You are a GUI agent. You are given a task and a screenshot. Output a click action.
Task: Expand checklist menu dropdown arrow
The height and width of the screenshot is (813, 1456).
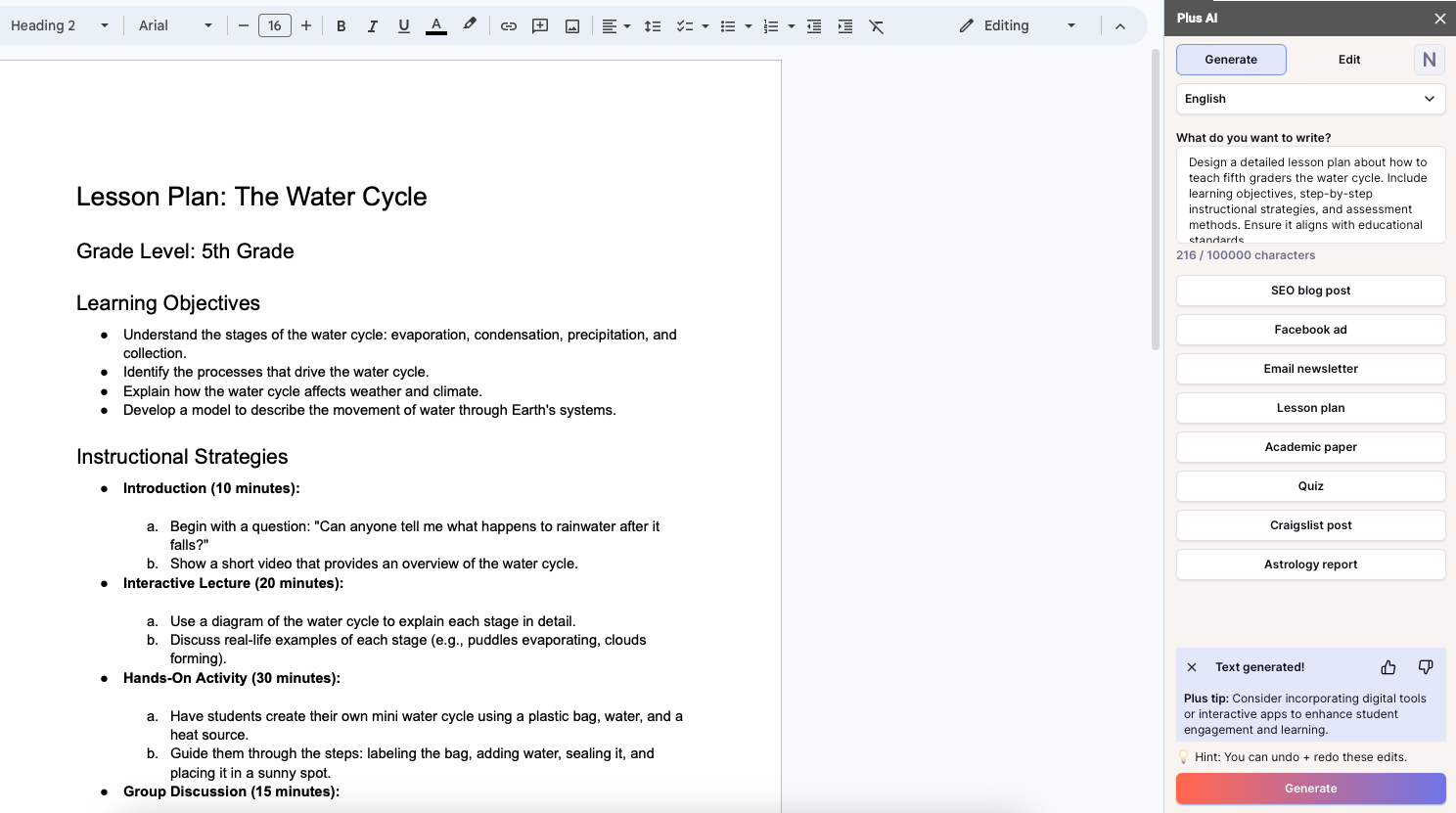pyautogui.click(x=705, y=26)
